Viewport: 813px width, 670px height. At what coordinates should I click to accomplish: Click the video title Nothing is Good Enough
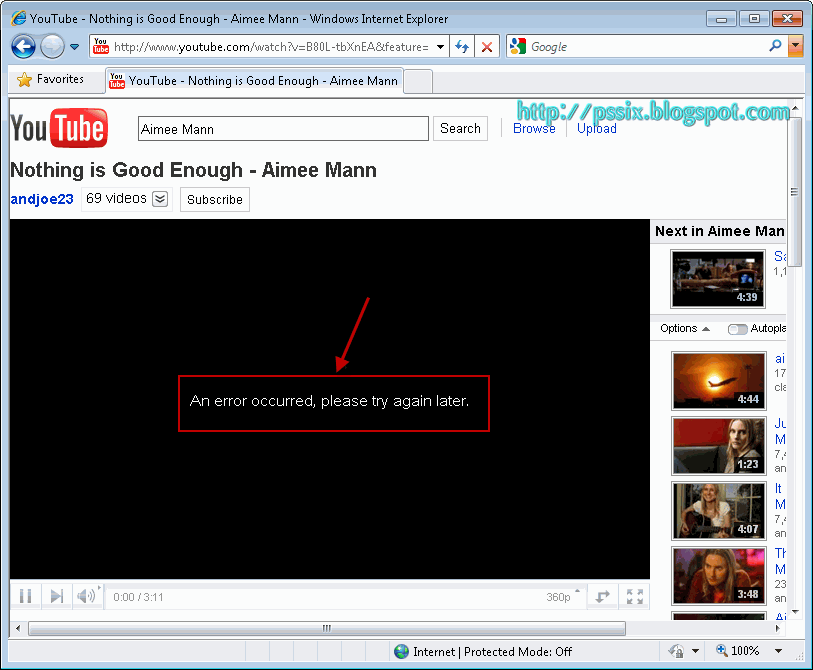tap(193, 170)
